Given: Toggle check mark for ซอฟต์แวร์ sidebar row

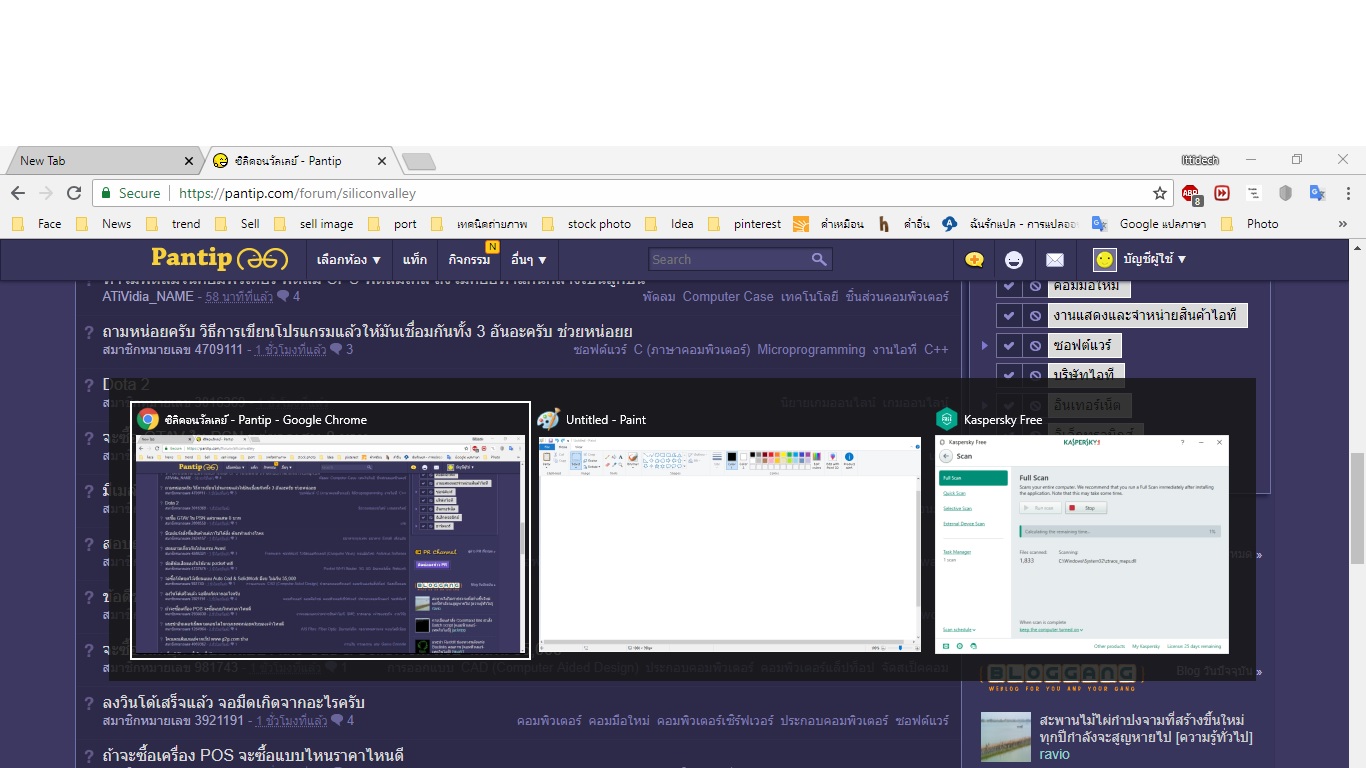Looking at the screenshot, I should 1009,346.
